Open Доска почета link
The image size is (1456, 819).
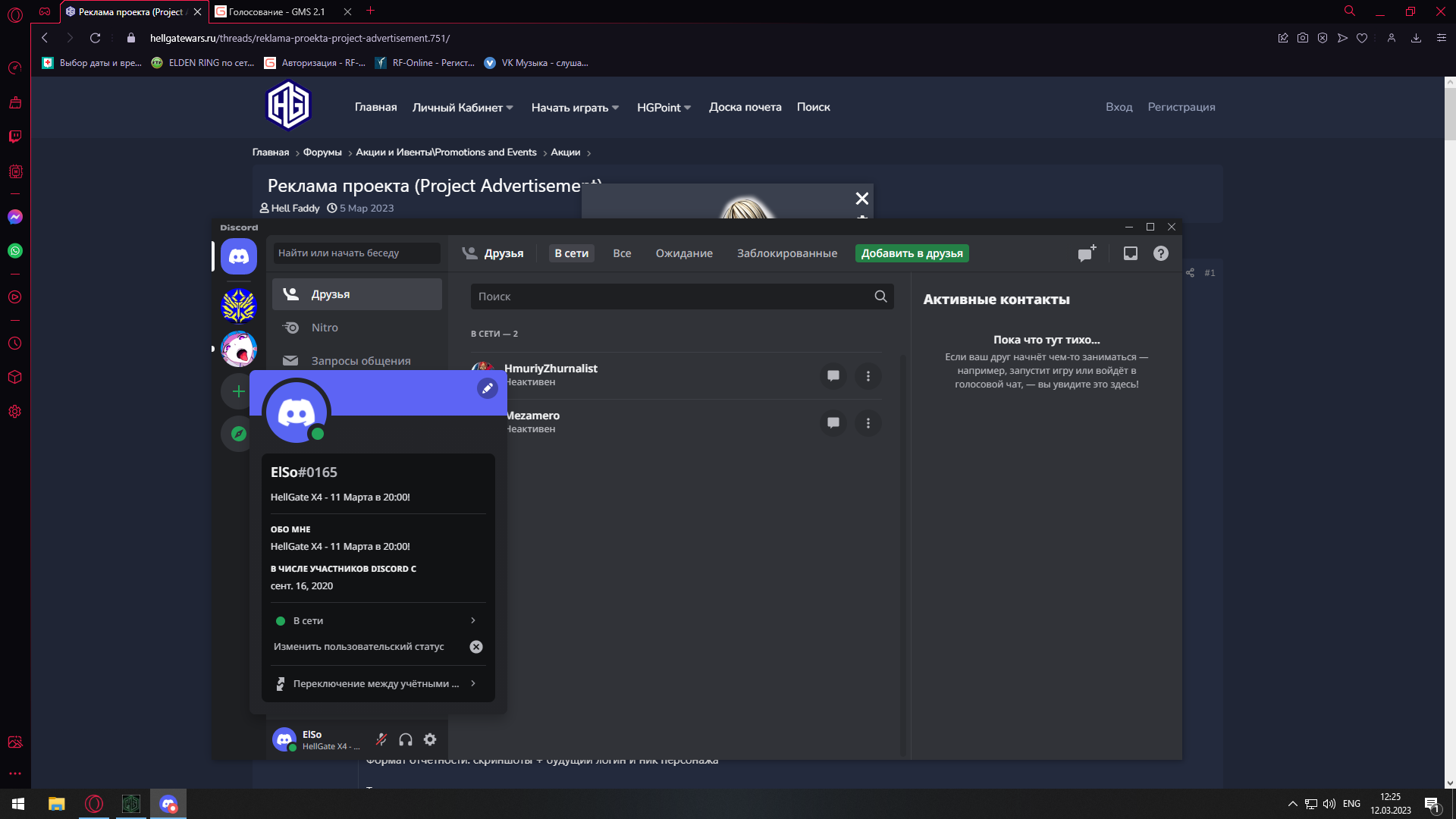[745, 107]
